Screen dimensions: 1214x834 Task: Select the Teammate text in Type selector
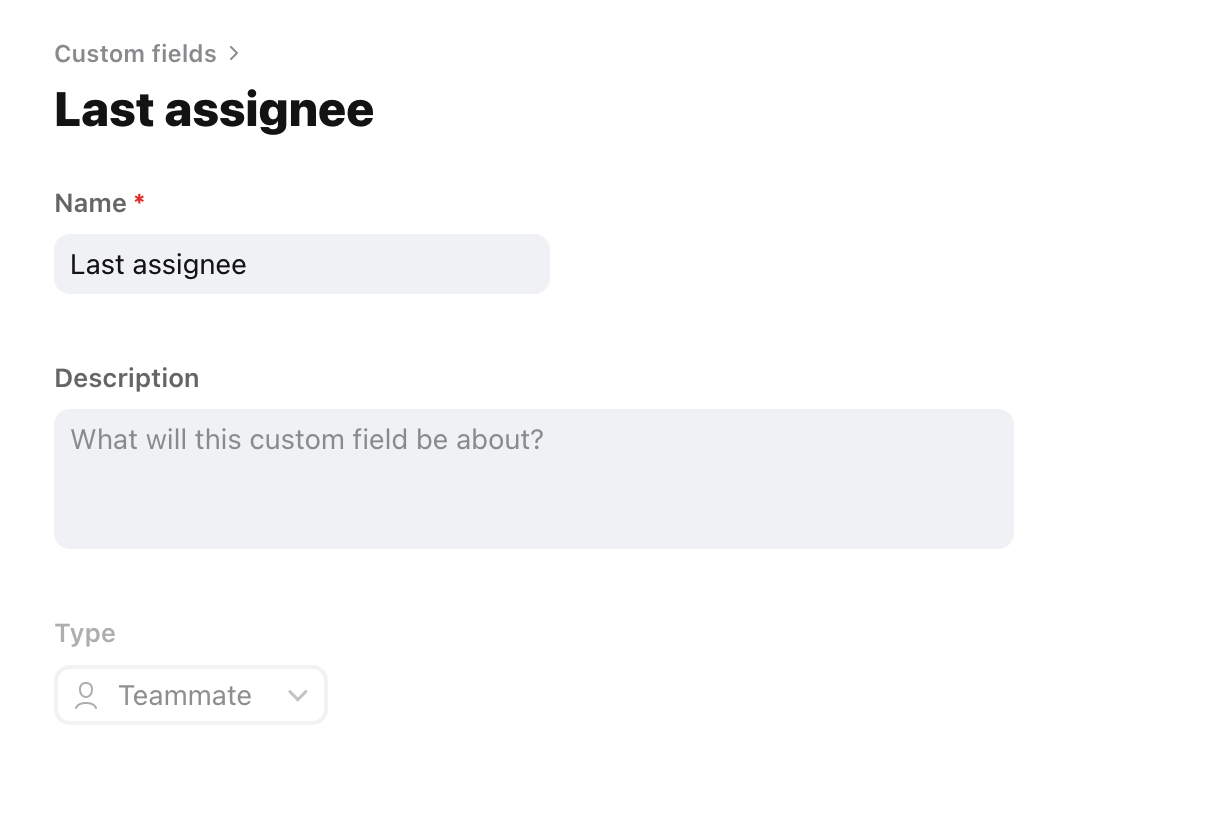pos(185,696)
